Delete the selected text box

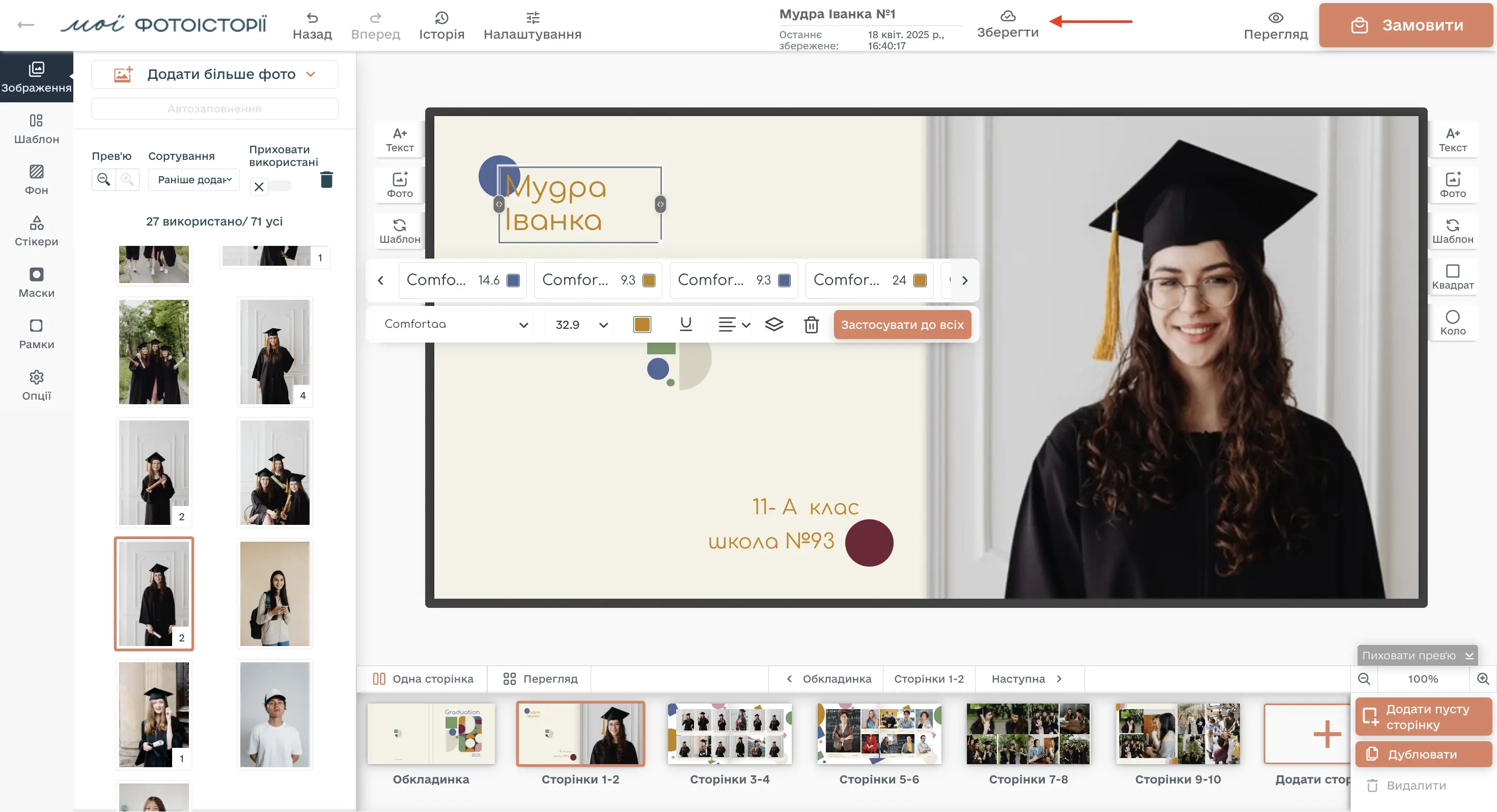point(811,325)
